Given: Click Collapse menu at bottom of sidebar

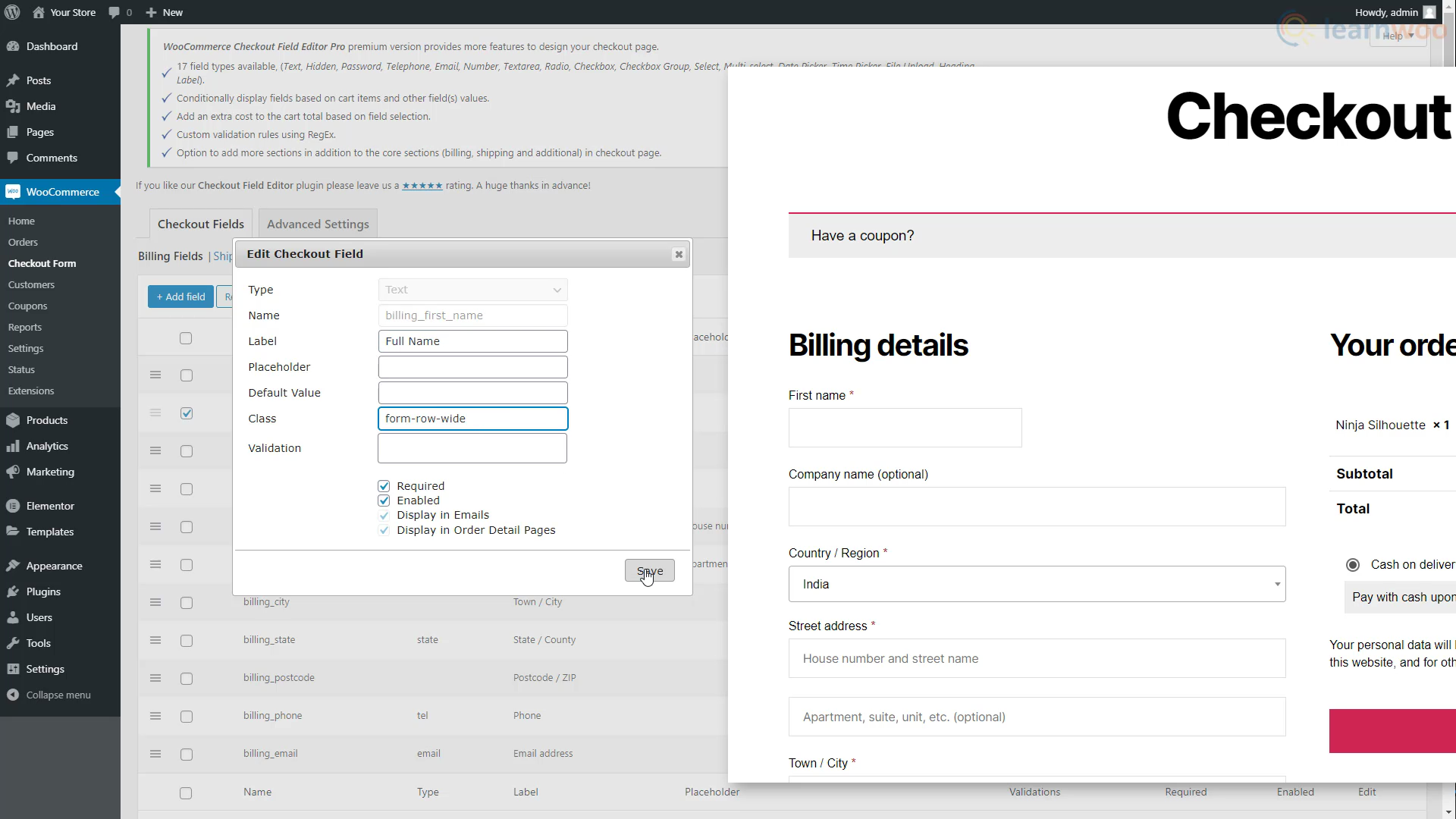Looking at the screenshot, I should click(58, 694).
